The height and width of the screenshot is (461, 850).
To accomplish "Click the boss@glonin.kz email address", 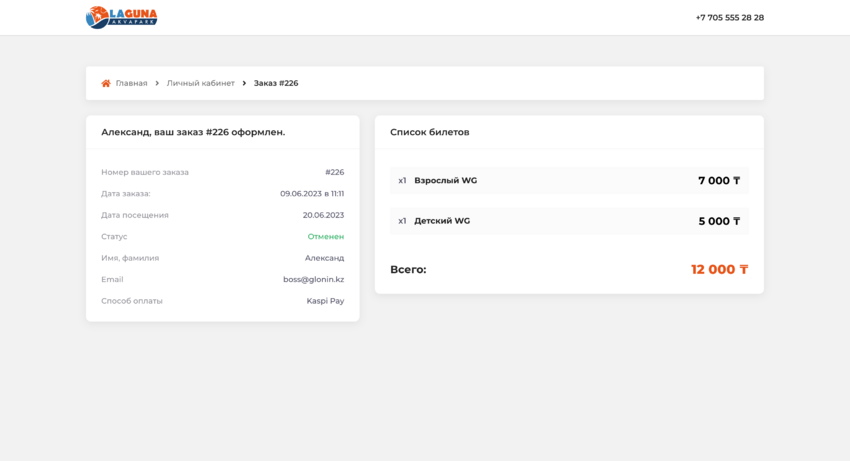I will [313, 280].
